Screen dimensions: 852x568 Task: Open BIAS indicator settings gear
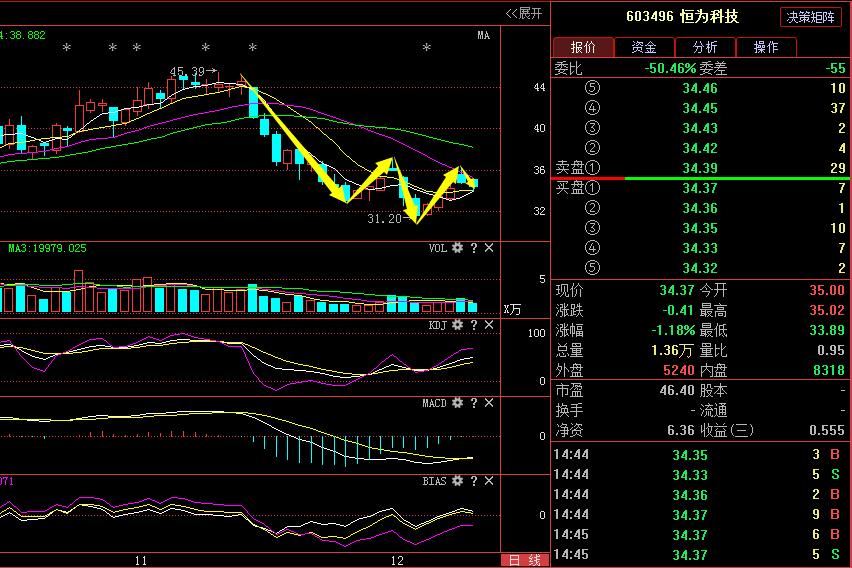pos(458,481)
